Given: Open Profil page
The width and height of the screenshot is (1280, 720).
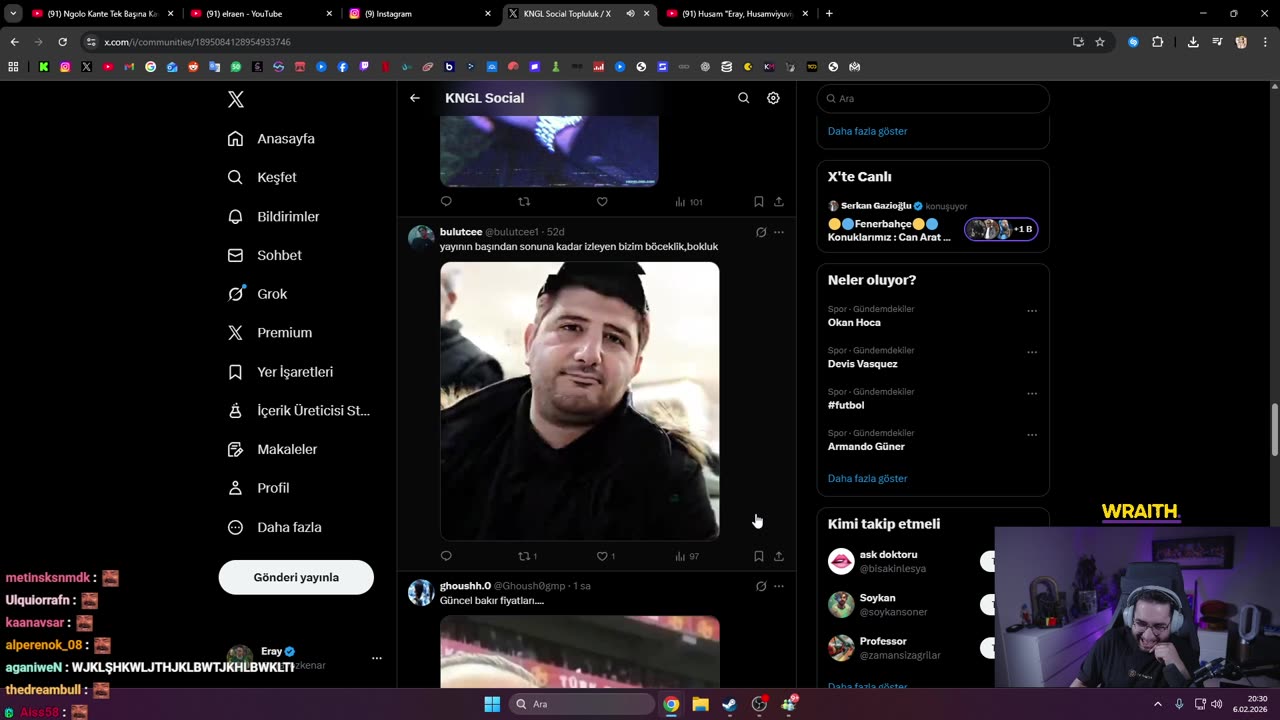Looking at the screenshot, I should pyautogui.click(x=258, y=488).
